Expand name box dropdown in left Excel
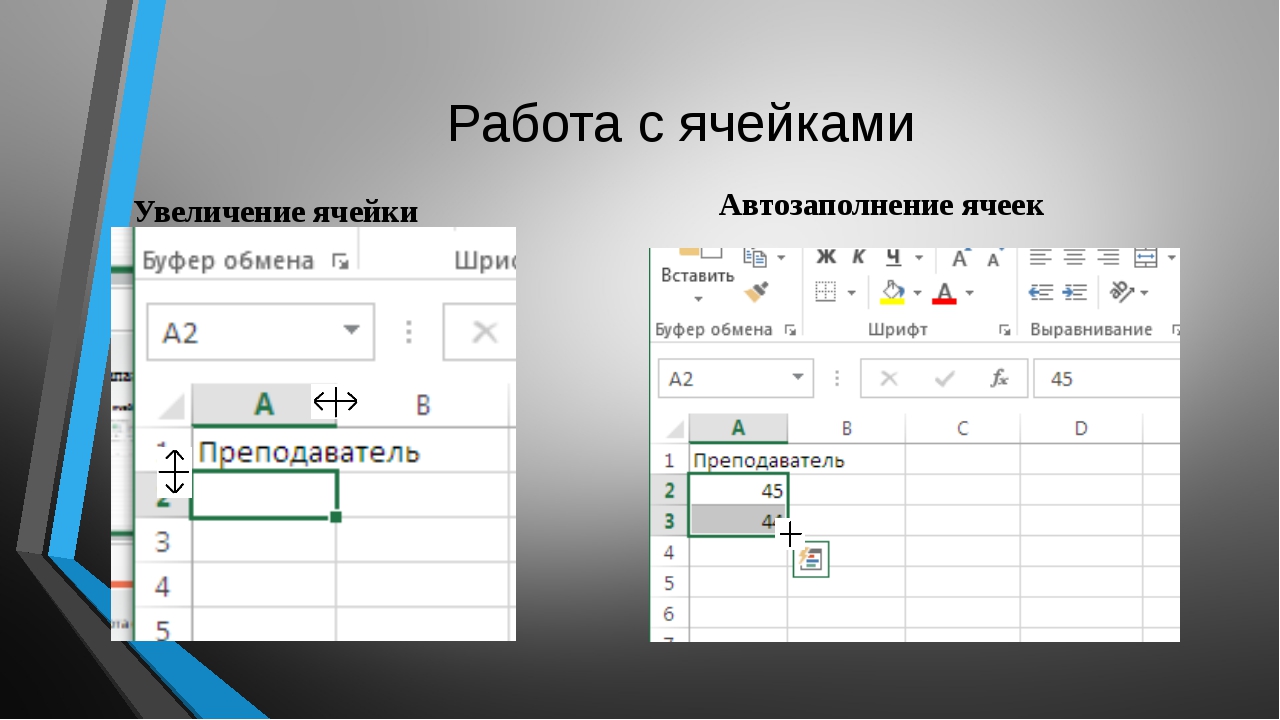The width and height of the screenshot is (1280, 720). pos(351,331)
